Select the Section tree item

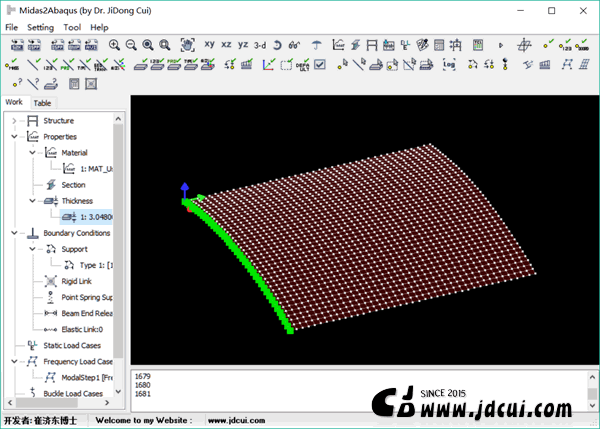[x=73, y=185]
